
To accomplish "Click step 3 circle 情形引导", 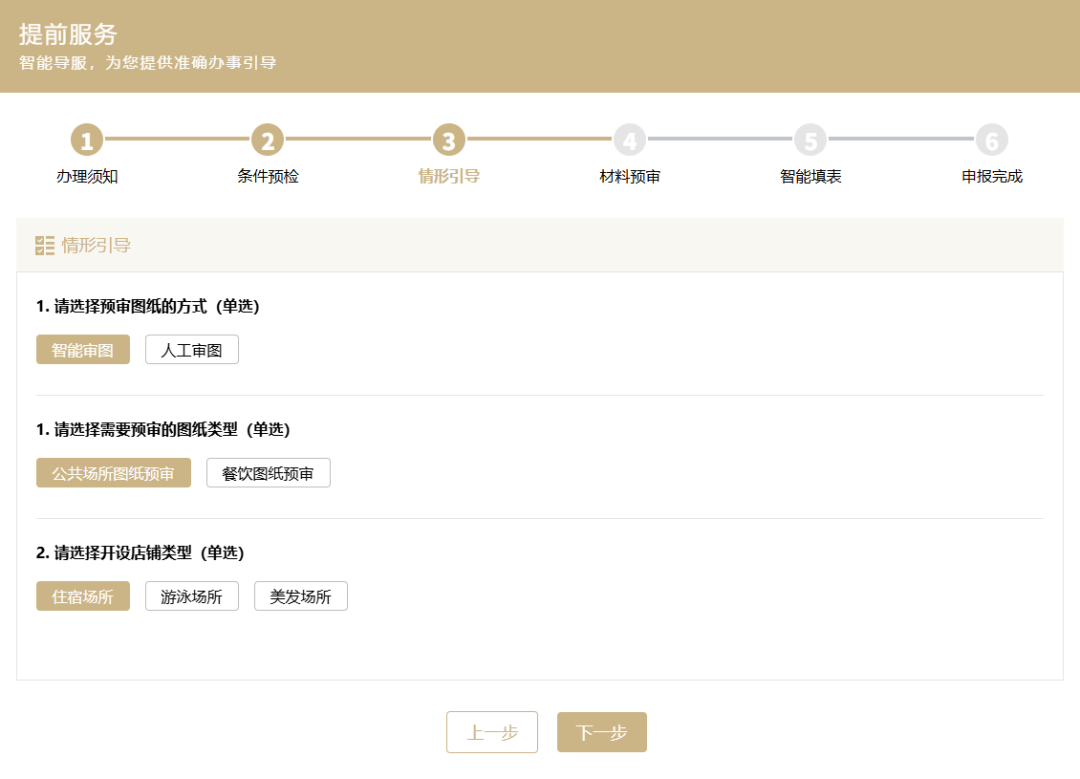I will coord(448,141).
